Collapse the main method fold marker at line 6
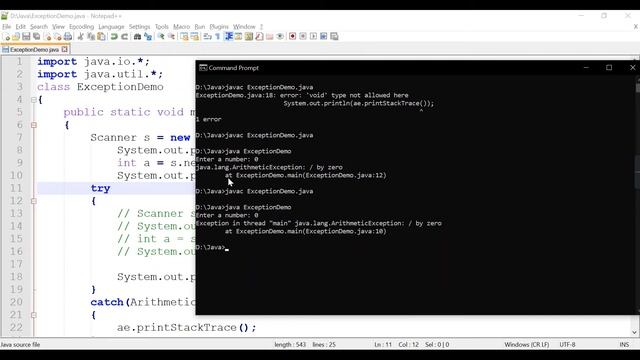 point(34,125)
